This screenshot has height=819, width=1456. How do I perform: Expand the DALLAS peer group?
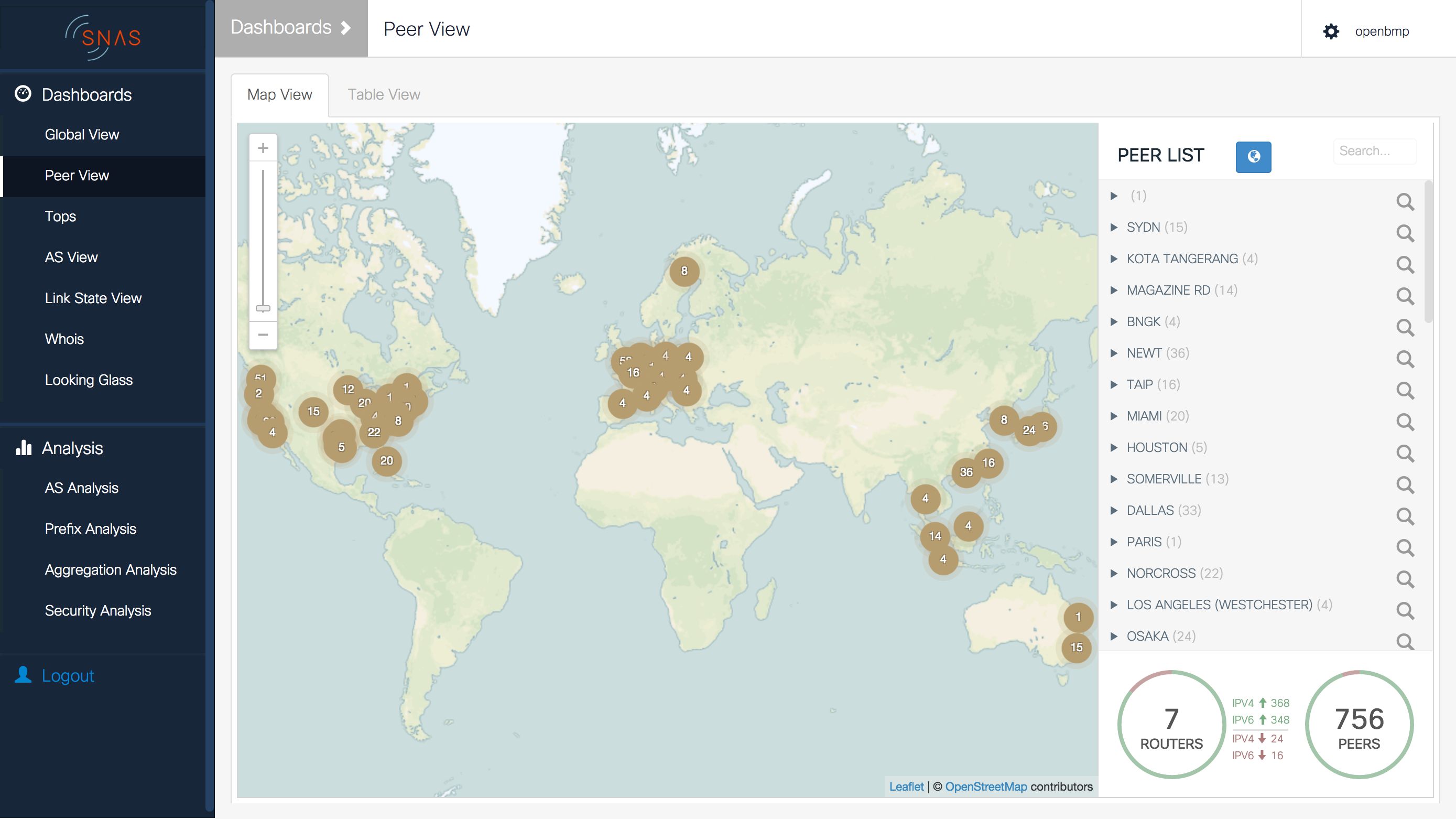(1113, 511)
